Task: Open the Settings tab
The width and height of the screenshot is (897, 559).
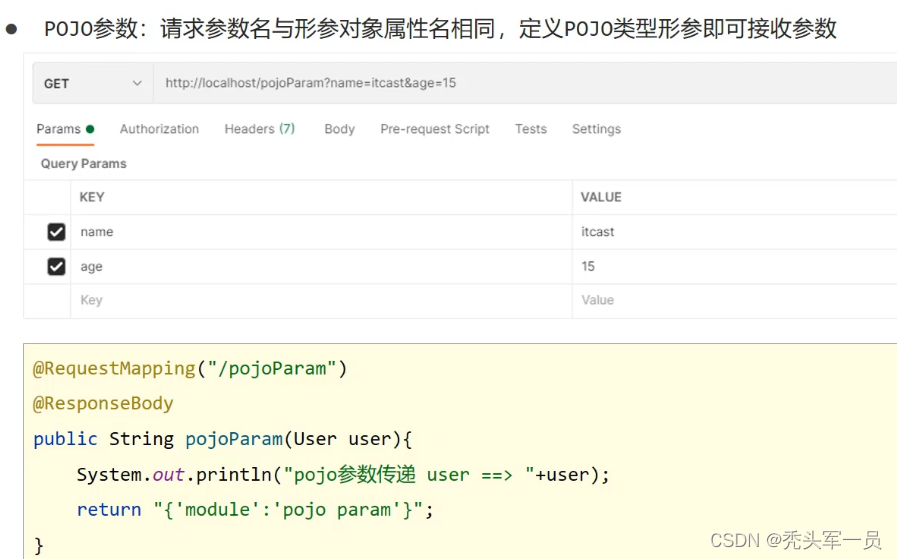Action: click(x=596, y=129)
